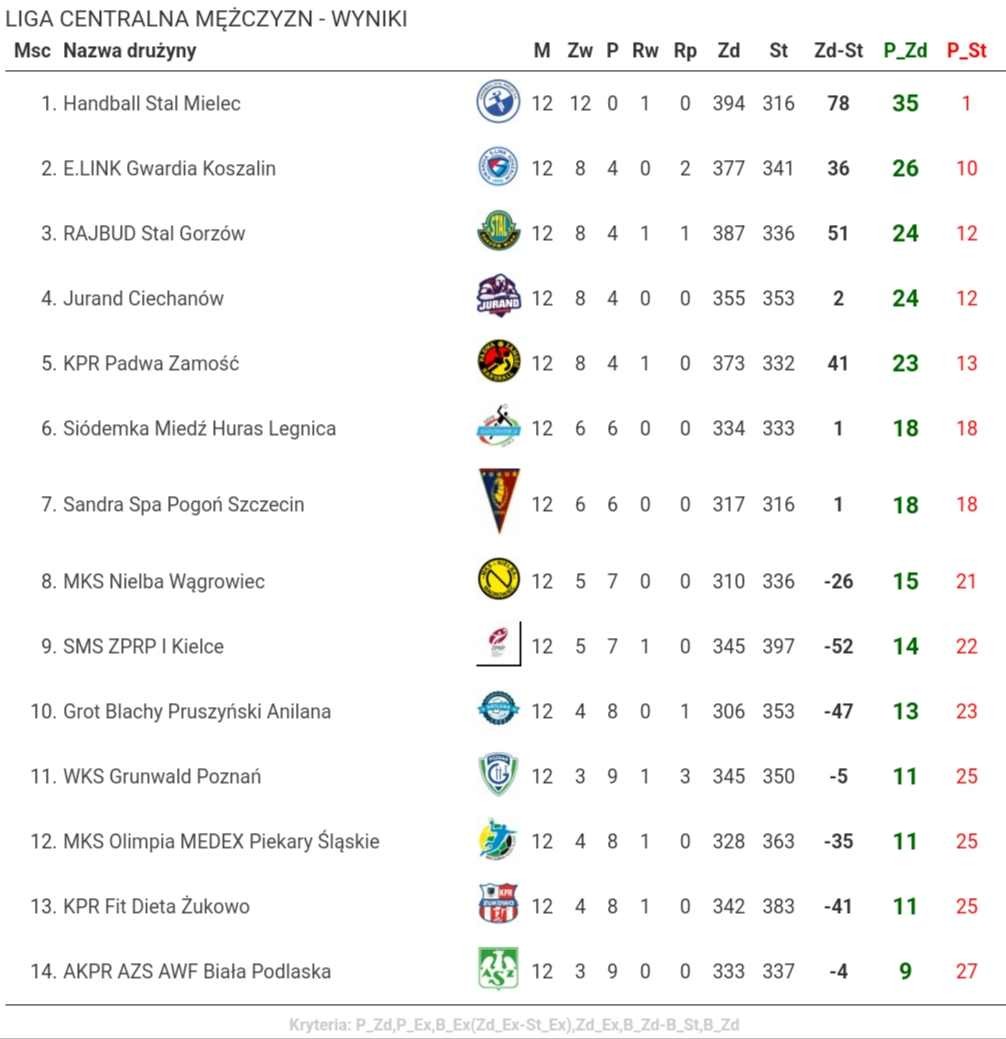Sort by the red P_St header

click(x=967, y=50)
